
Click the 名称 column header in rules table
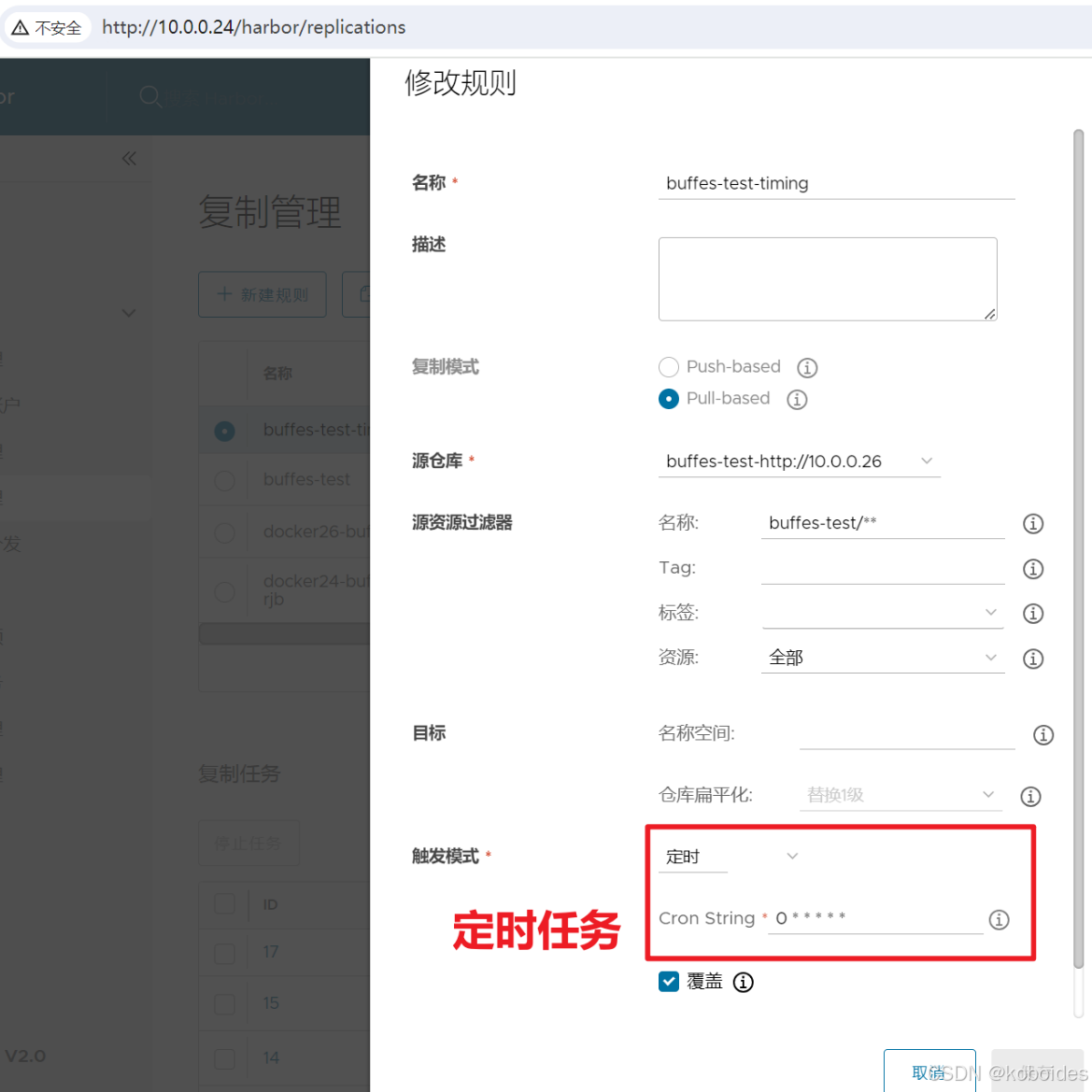pos(277,374)
